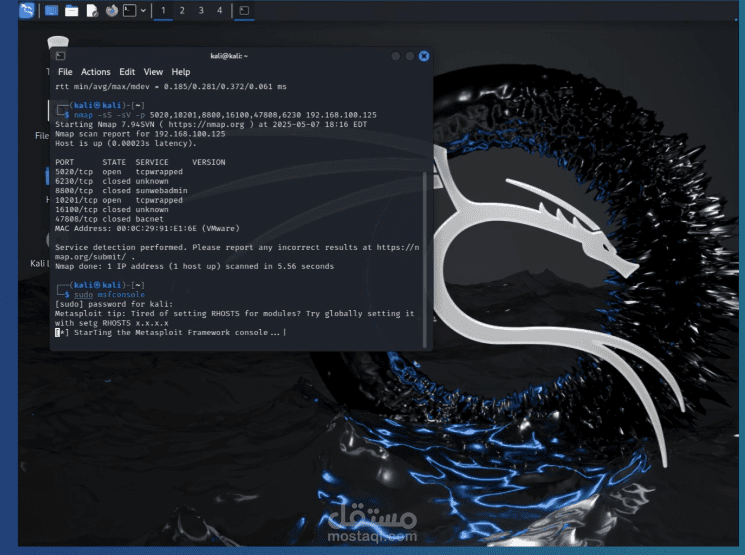Image resolution: width=745 pixels, height=555 pixels.
Task: Click the 'rtt min/avg/max/mdev' line
Action: [171, 86]
